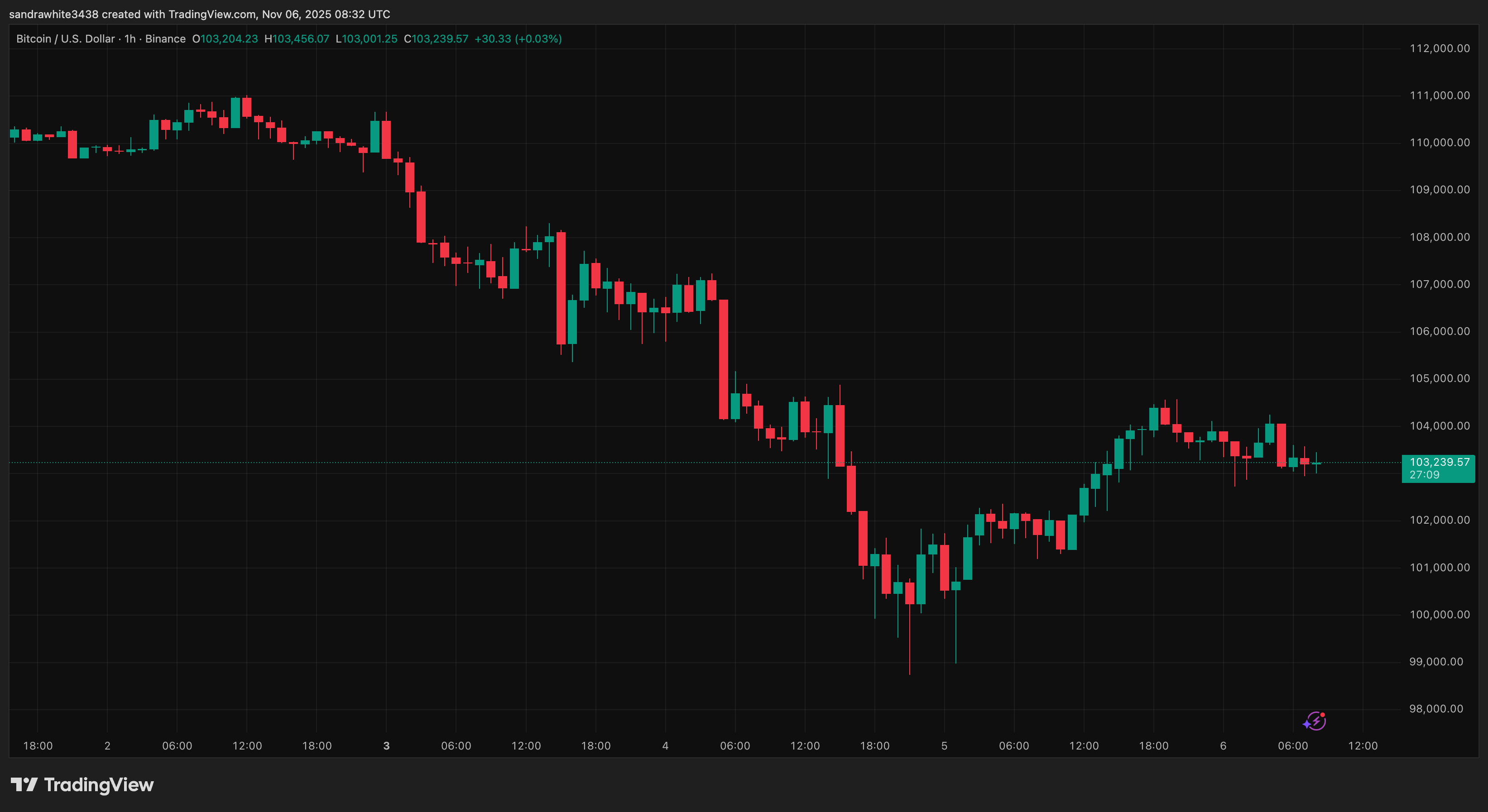The image size is (1488, 812).
Task: Click the blue star of the AI assistant badge
Action: (x=1307, y=725)
